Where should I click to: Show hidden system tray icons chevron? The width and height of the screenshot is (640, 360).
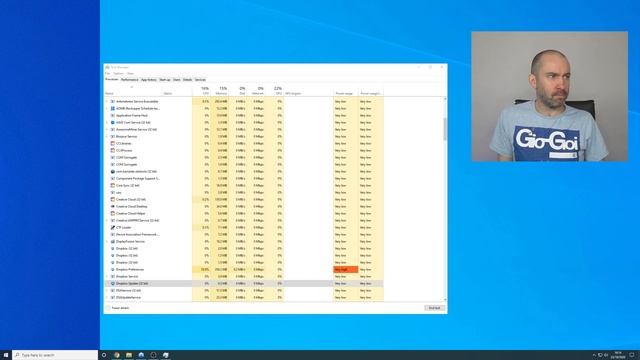594,355
